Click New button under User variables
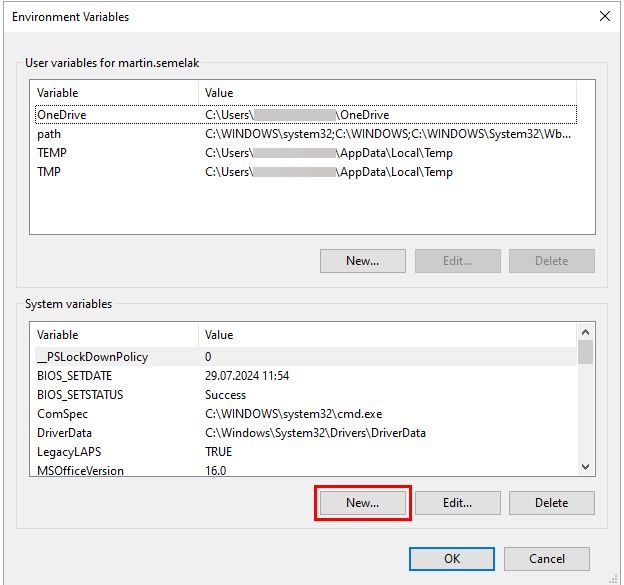 pos(362,261)
